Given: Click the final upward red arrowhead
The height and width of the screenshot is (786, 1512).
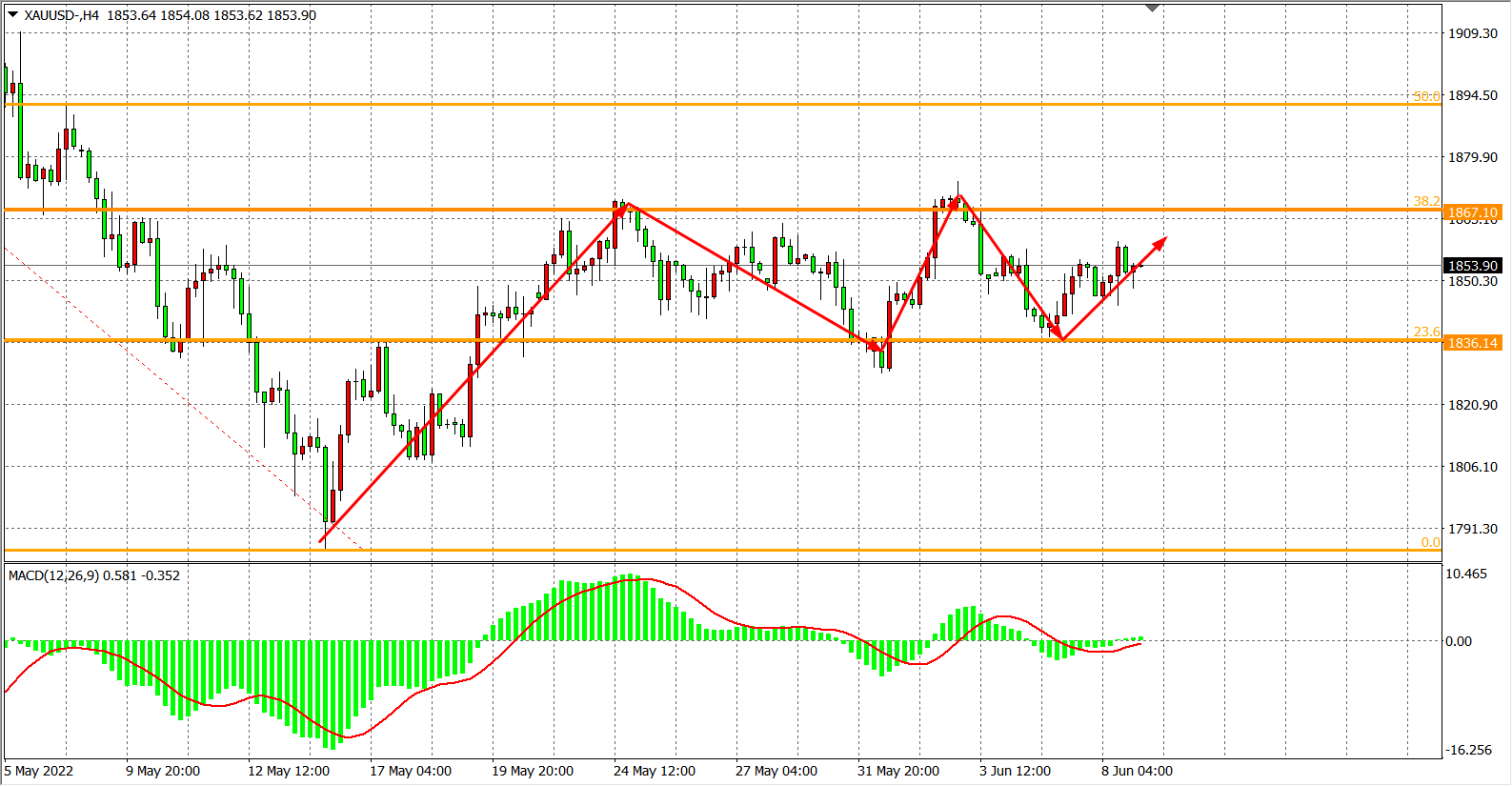Looking at the screenshot, I should click(x=1160, y=242).
